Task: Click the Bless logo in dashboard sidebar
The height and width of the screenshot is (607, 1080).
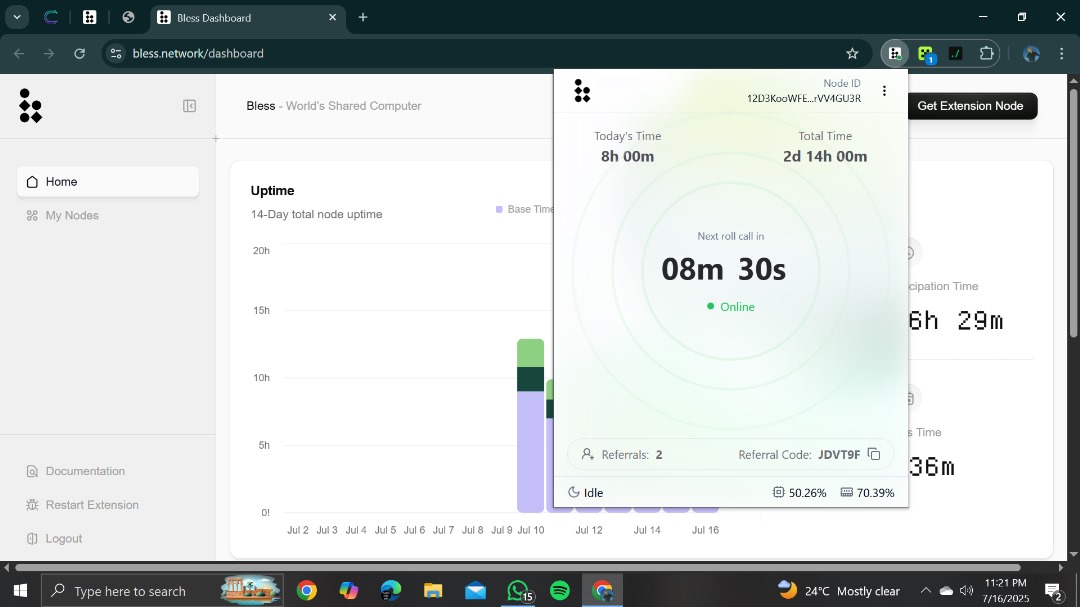Action: tap(30, 105)
